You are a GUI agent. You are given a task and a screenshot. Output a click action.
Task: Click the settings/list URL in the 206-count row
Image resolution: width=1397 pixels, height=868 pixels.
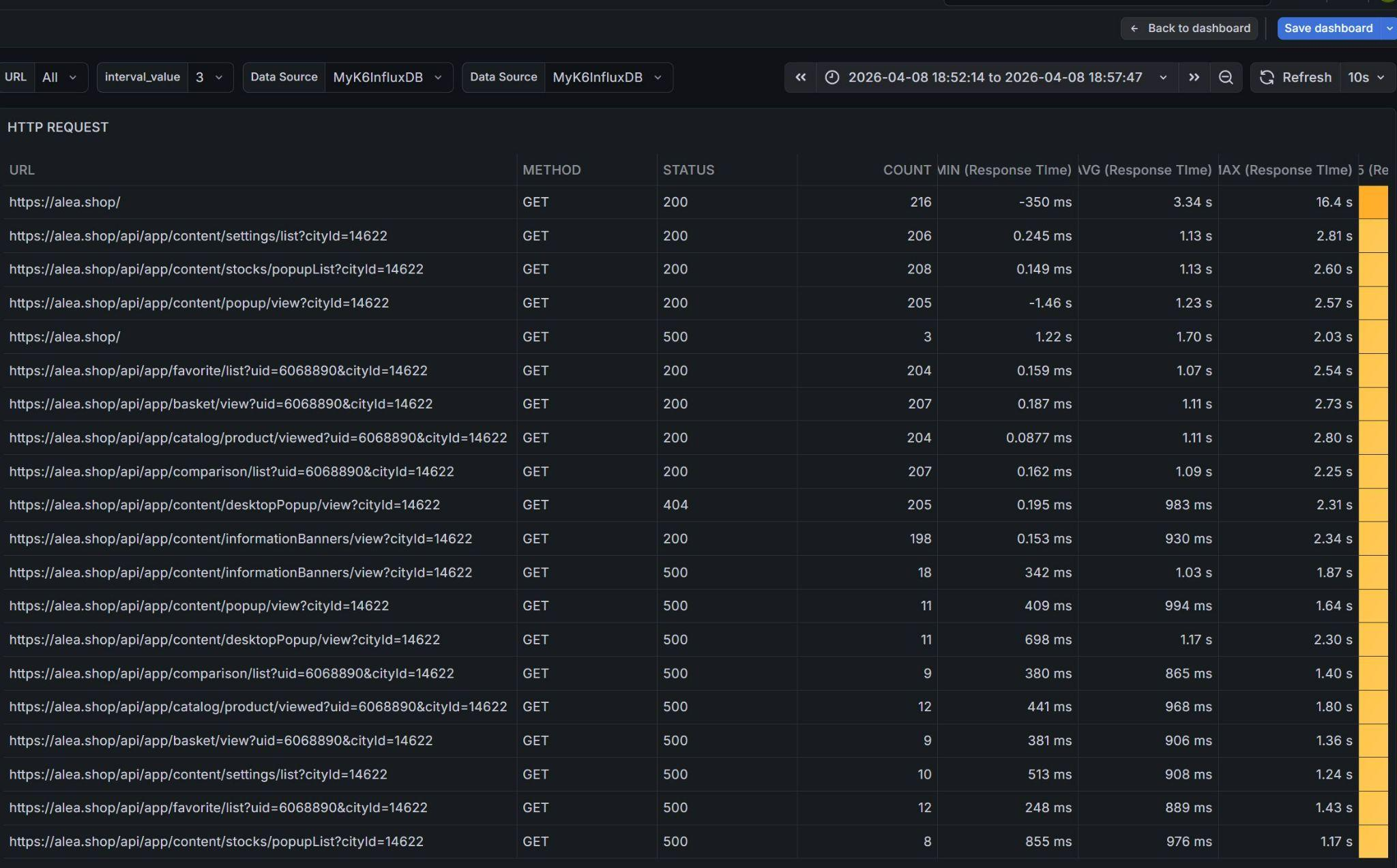pos(198,236)
